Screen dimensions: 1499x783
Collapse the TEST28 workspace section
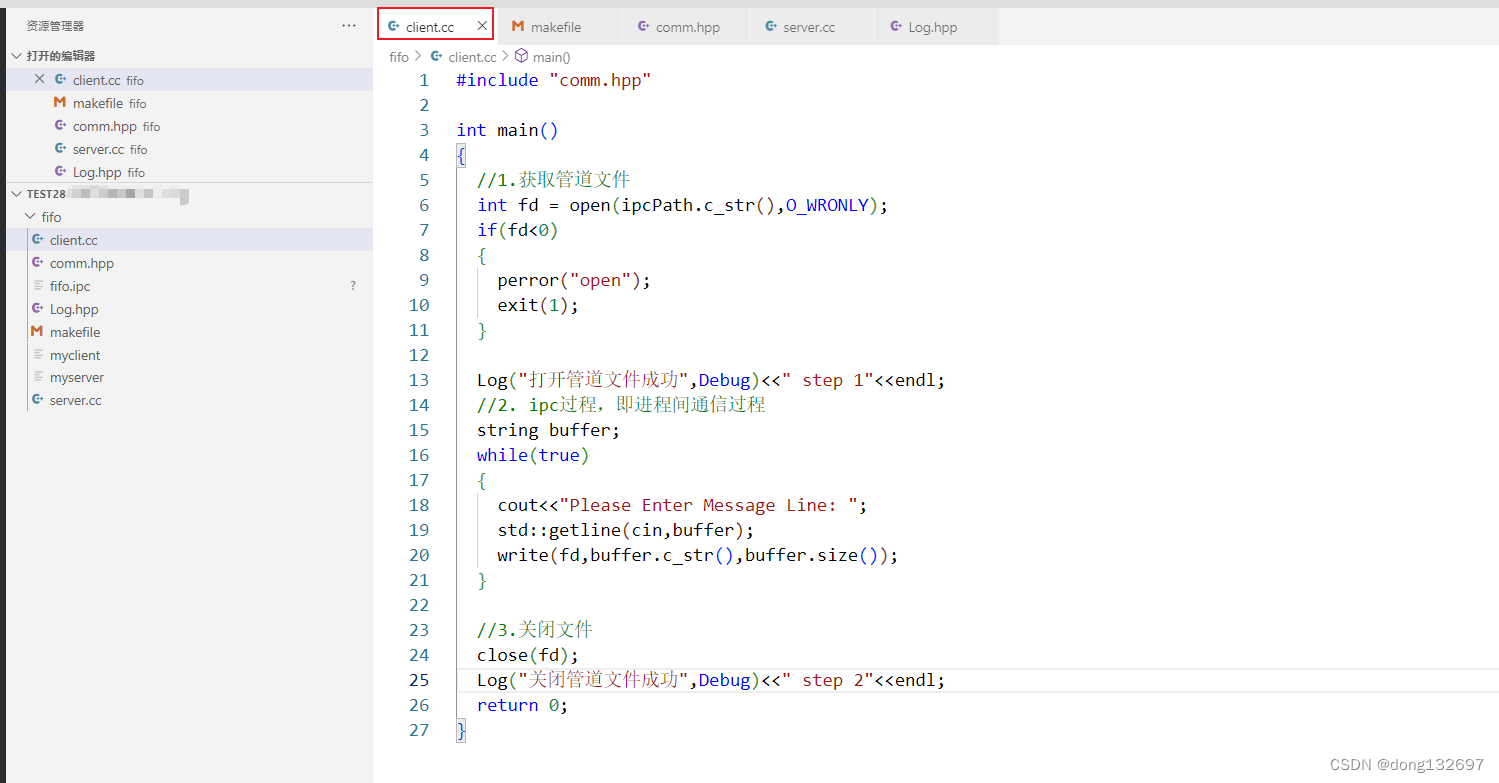tap(16, 194)
